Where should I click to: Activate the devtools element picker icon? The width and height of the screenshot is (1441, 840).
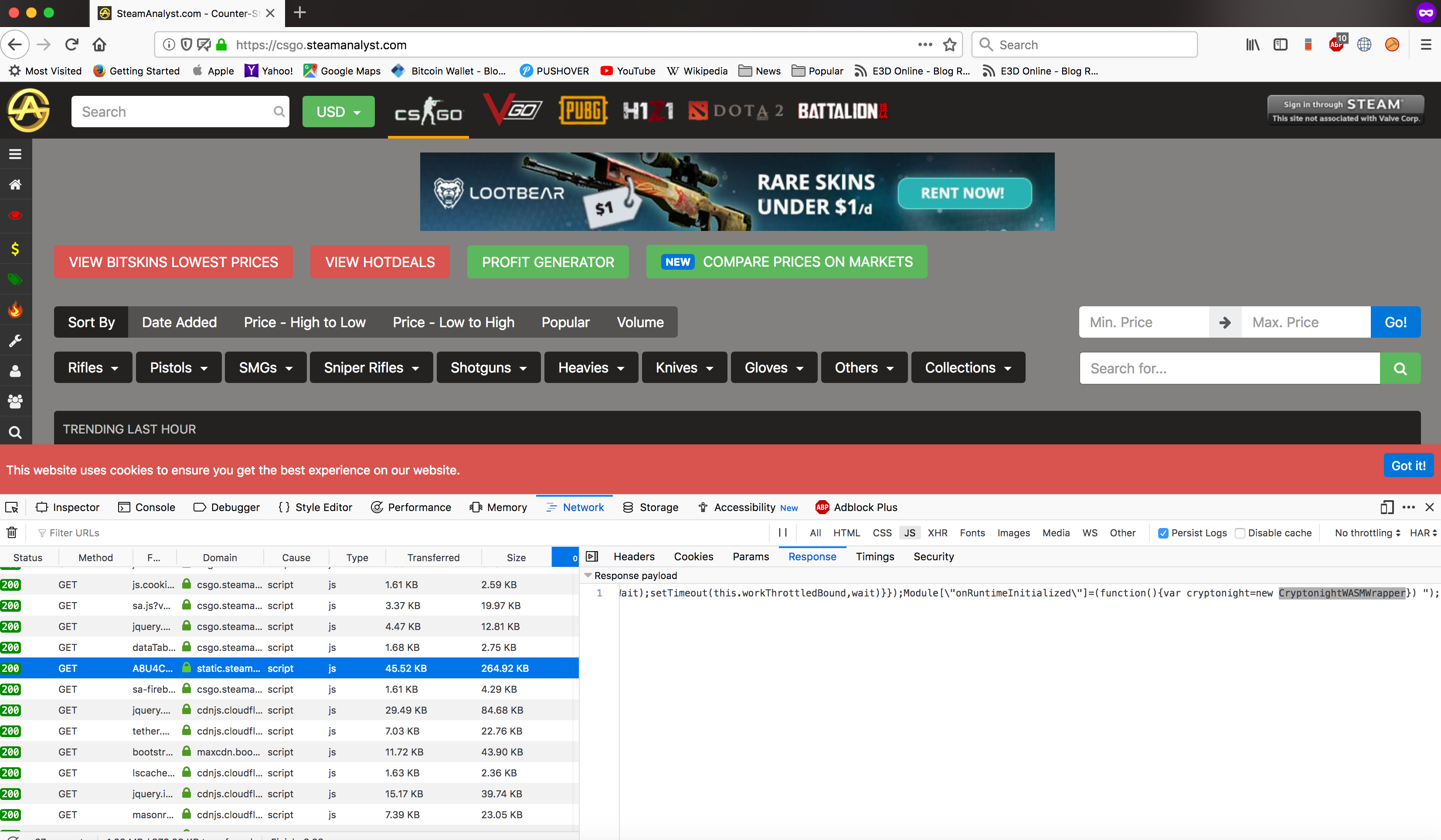(x=12, y=507)
